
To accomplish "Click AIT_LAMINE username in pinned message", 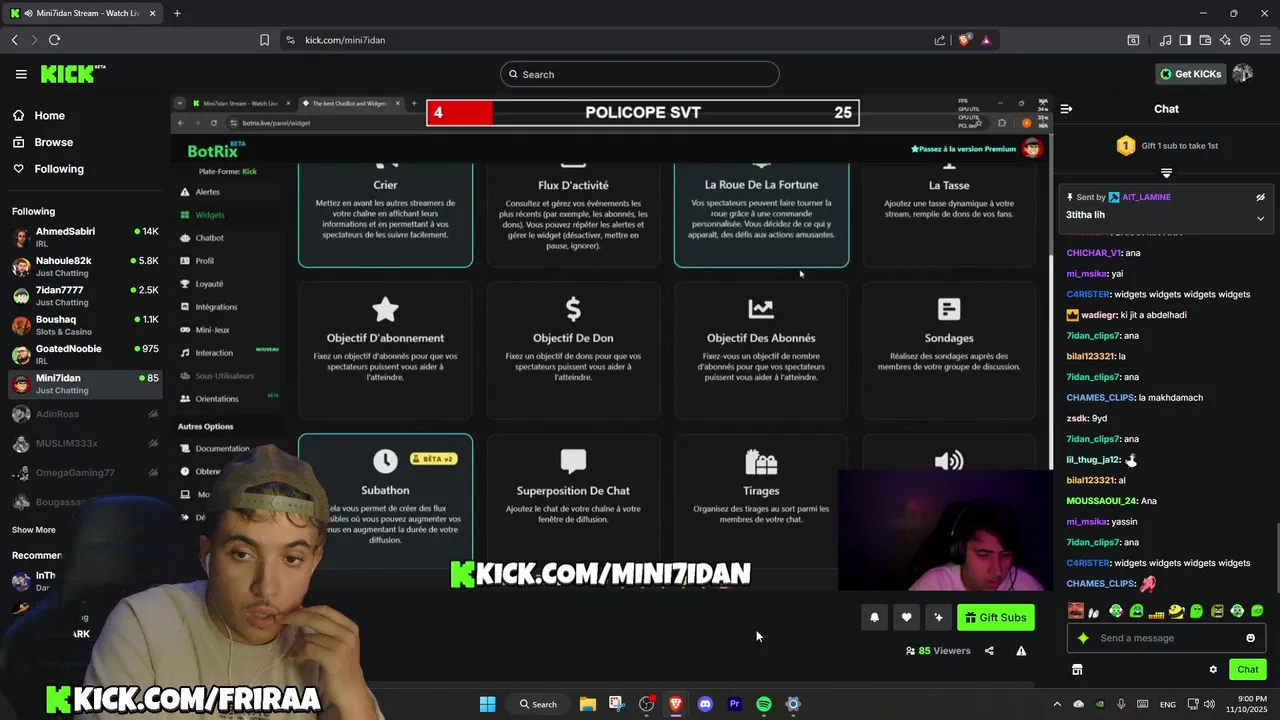I will [1146, 197].
